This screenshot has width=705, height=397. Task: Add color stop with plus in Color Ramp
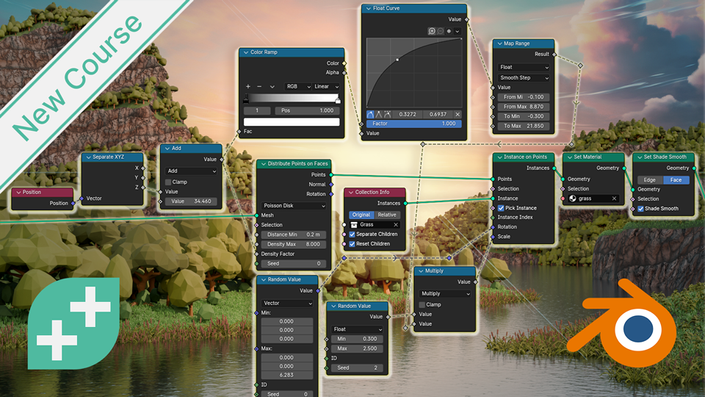[x=248, y=86]
